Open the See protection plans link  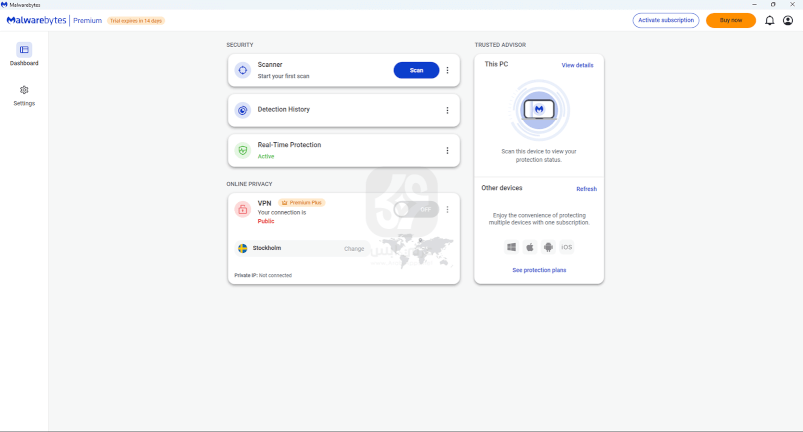click(539, 270)
